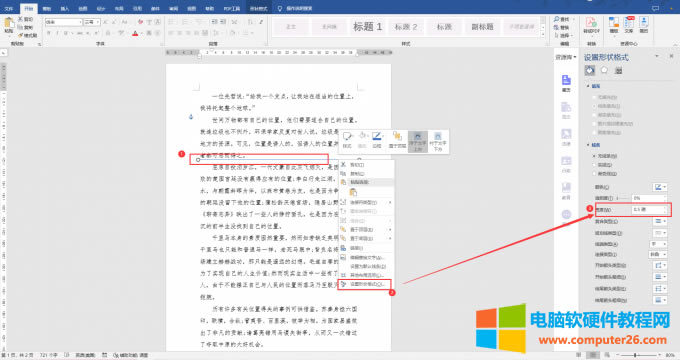Switch to the Effects pentagon tab in pane
The height and width of the screenshot is (360, 680).
(x=604, y=70)
